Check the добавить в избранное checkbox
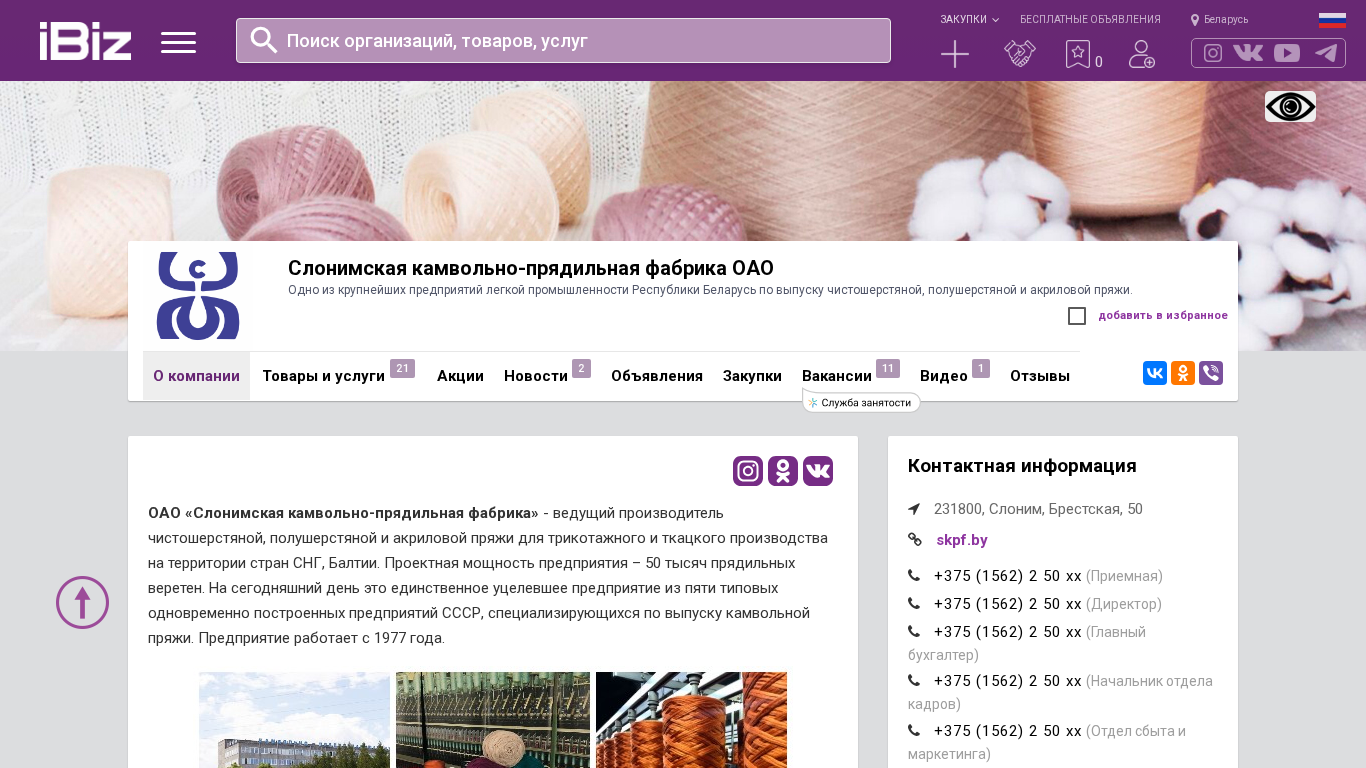 click(1077, 316)
